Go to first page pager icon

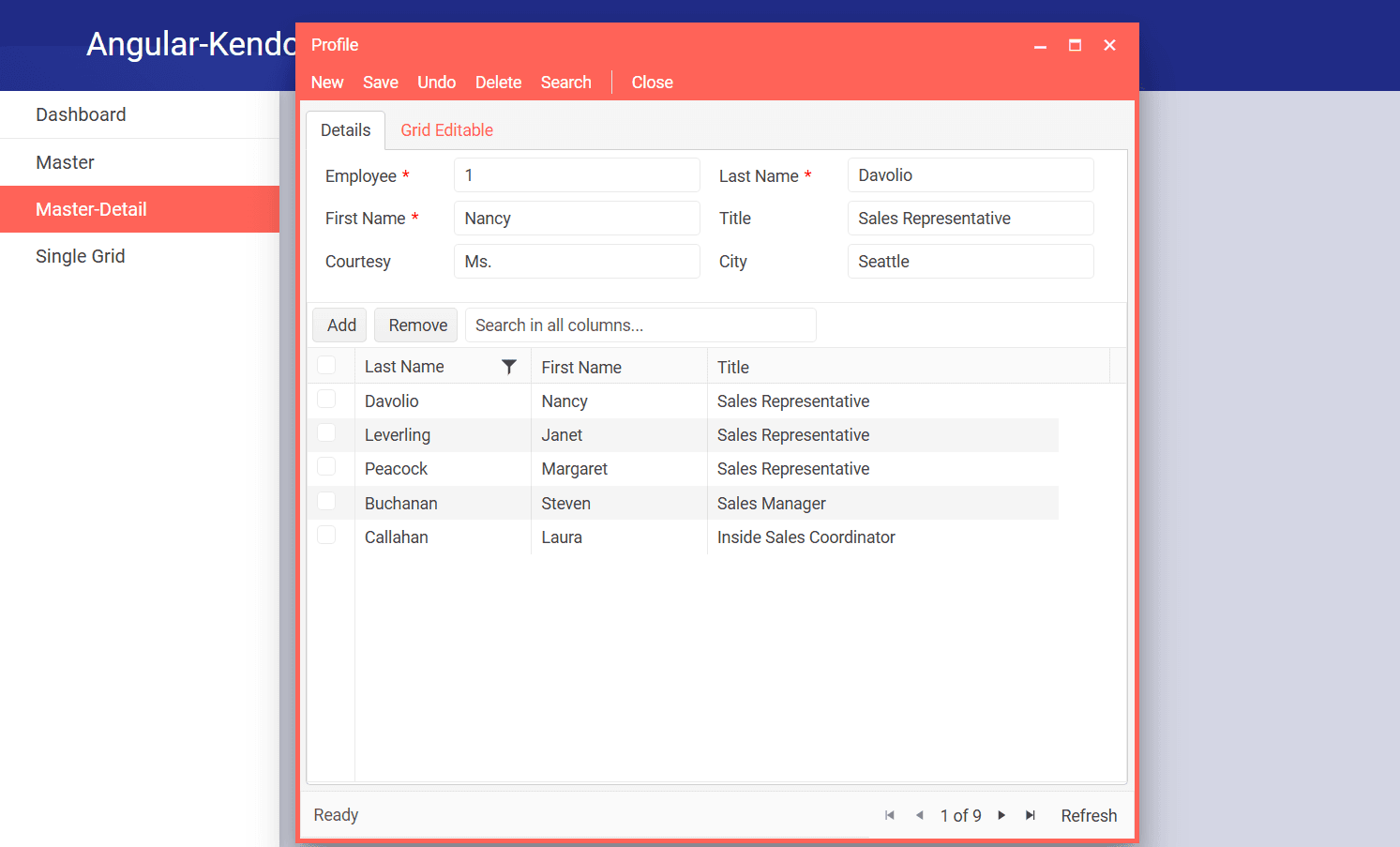(890, 815)
